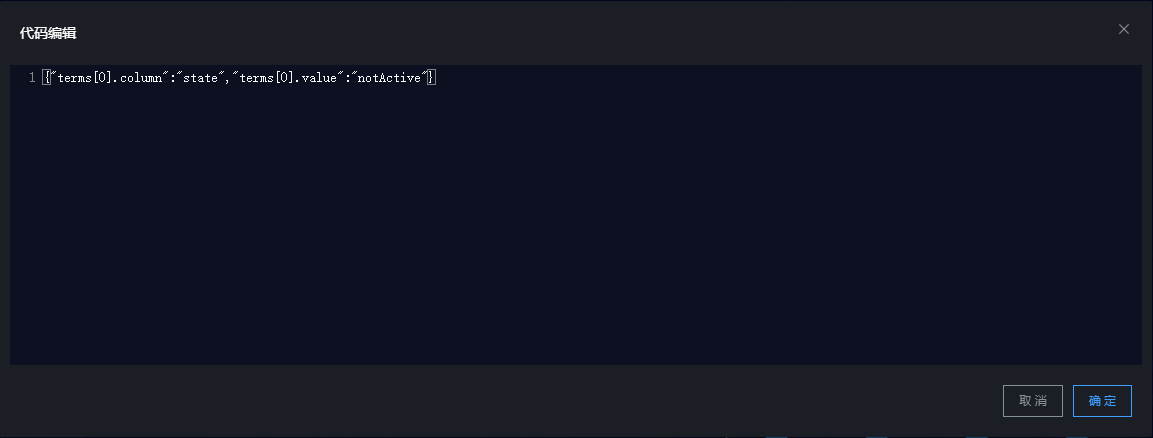1153x438 pixels.
Task: Click the 代码编辑 dialog title
Action: 48,33
